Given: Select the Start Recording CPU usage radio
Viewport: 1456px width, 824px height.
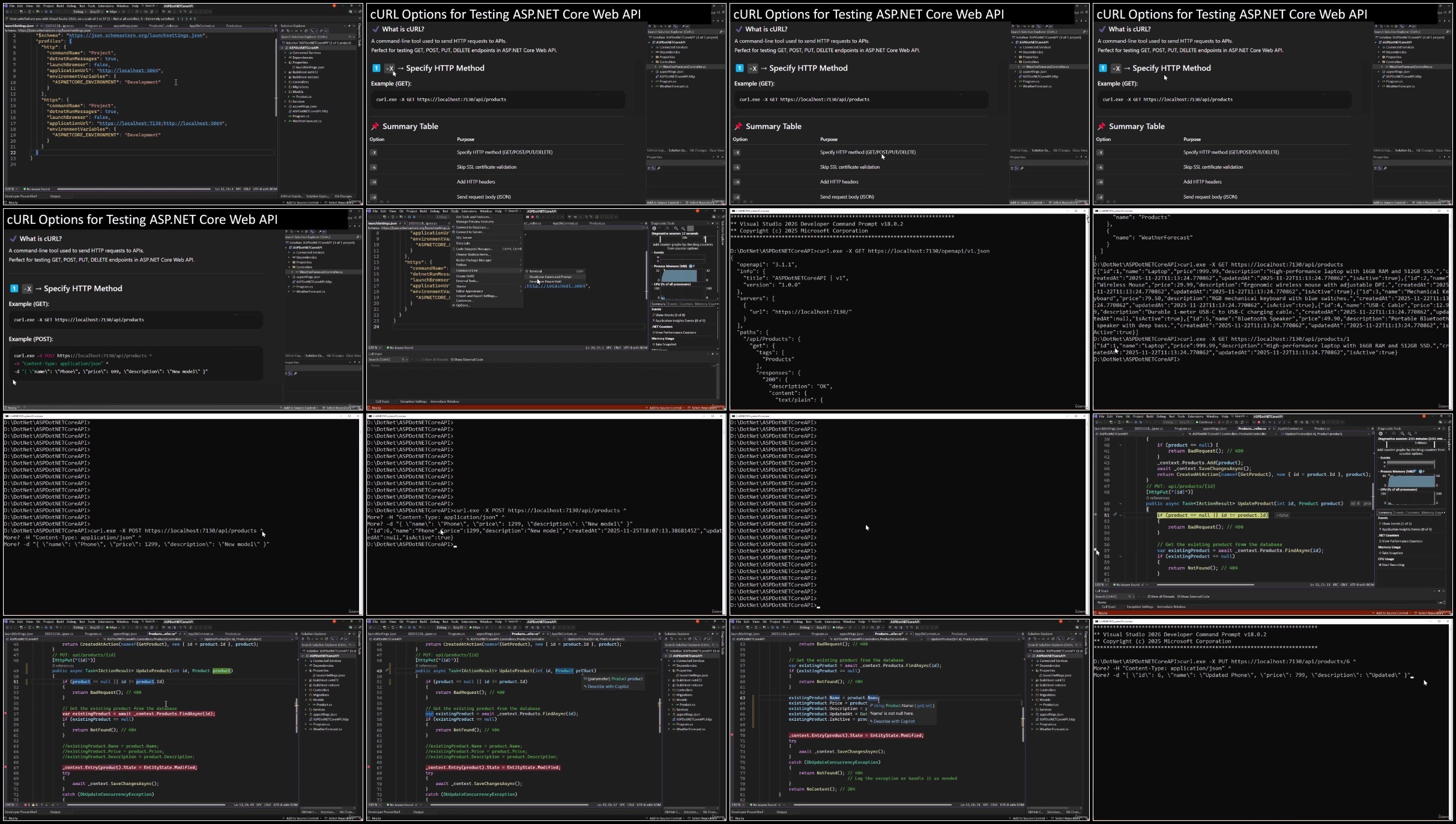Looking at the screenshot, I should (x=1380, y=565).
